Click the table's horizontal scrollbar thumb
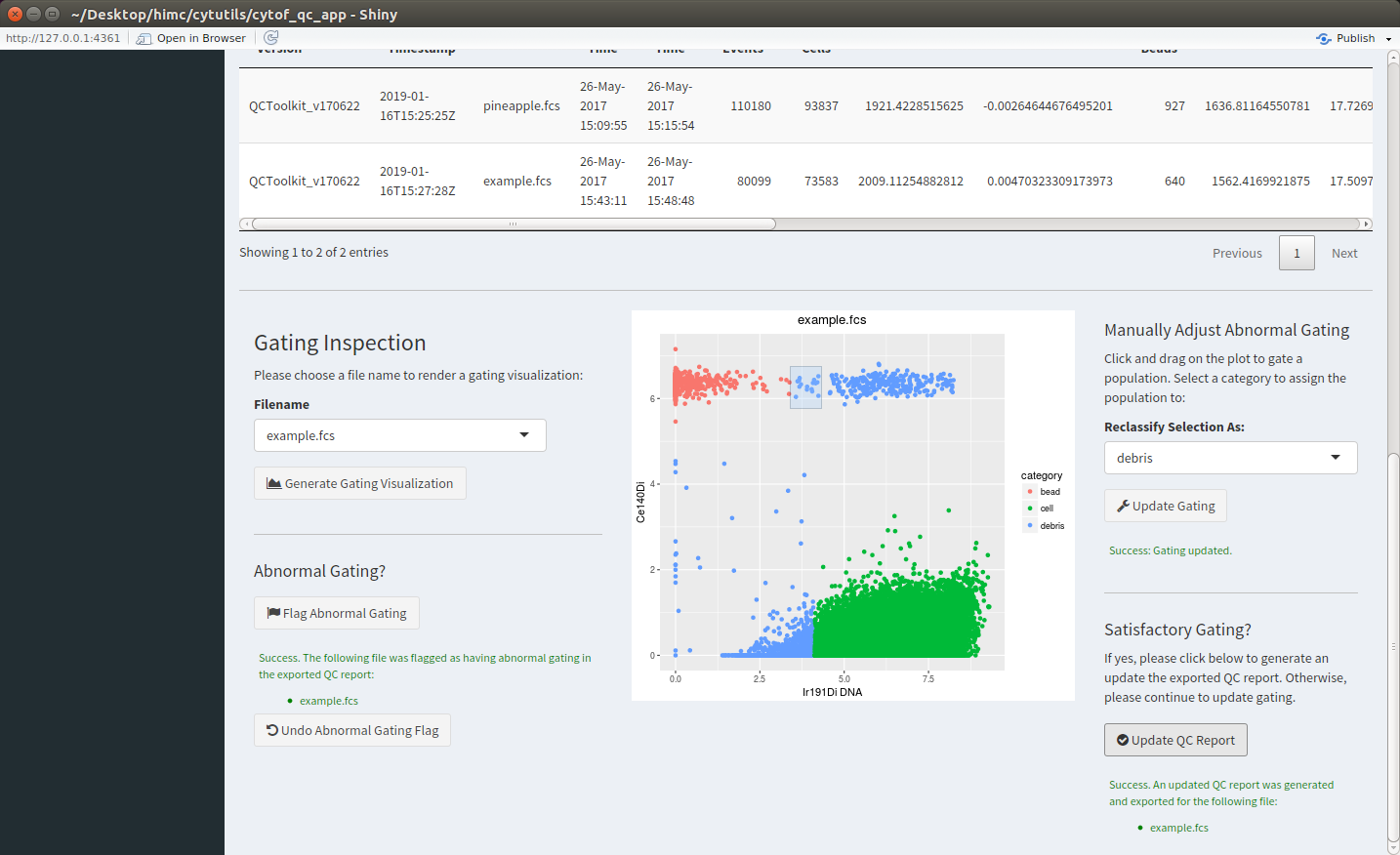 (x=514, y=224)
